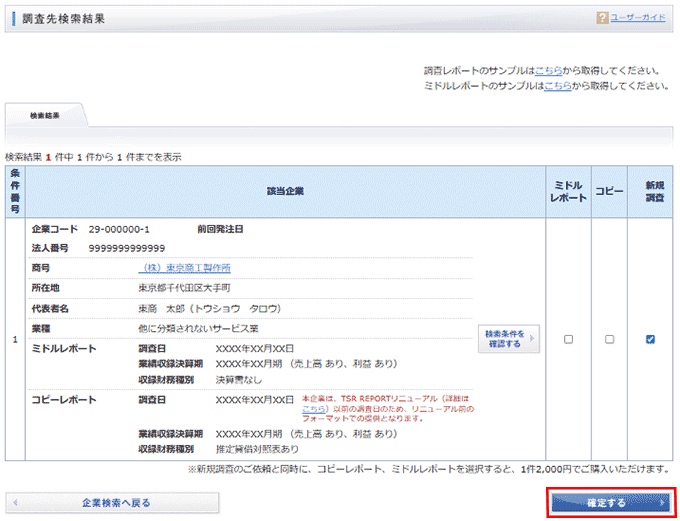Click the 検索条件を確認する button

(x=509, y=339)
